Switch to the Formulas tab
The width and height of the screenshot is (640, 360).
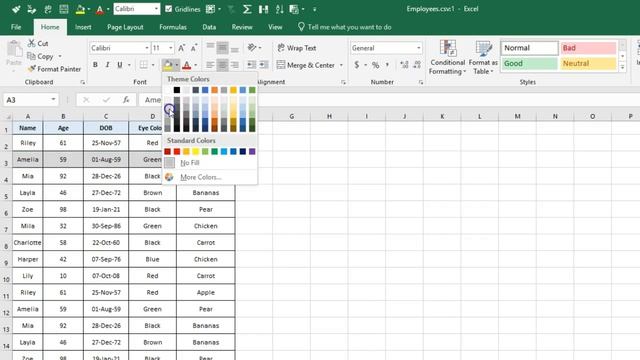tap(173, 27)
